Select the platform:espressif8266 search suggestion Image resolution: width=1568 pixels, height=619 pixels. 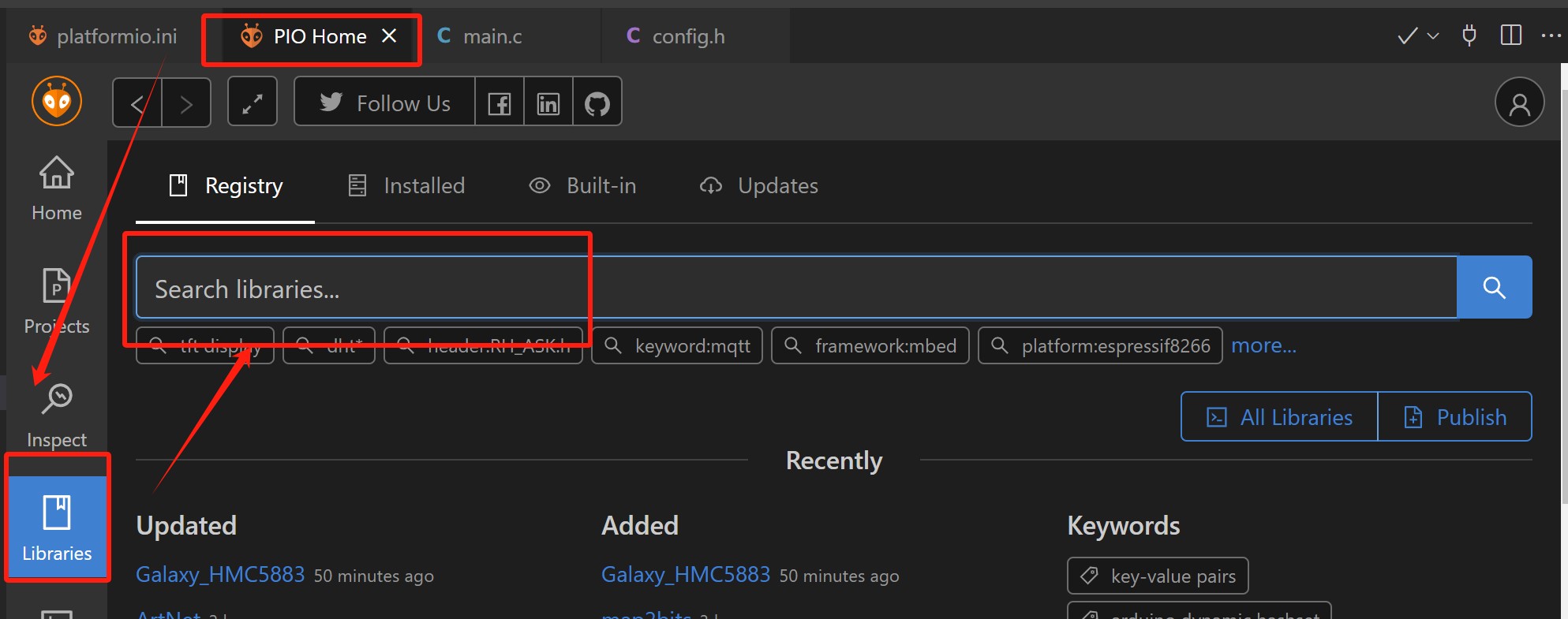pyautogui.click(x=1100, y=345)
